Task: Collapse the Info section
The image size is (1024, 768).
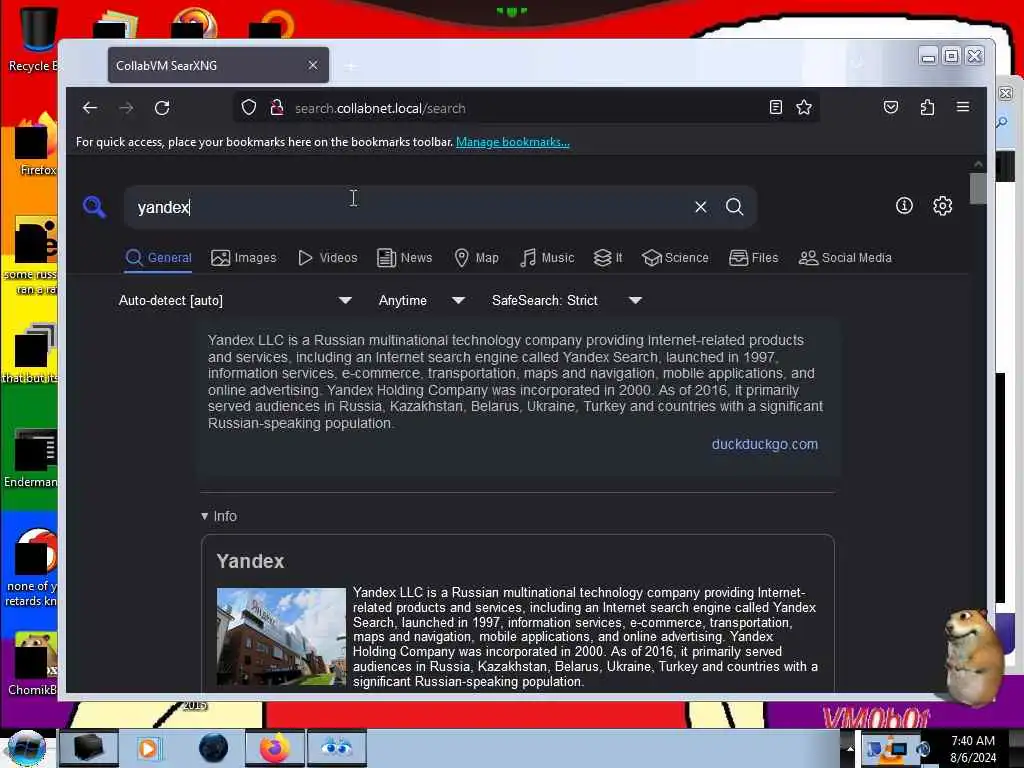Action: [x=219, y=516]
